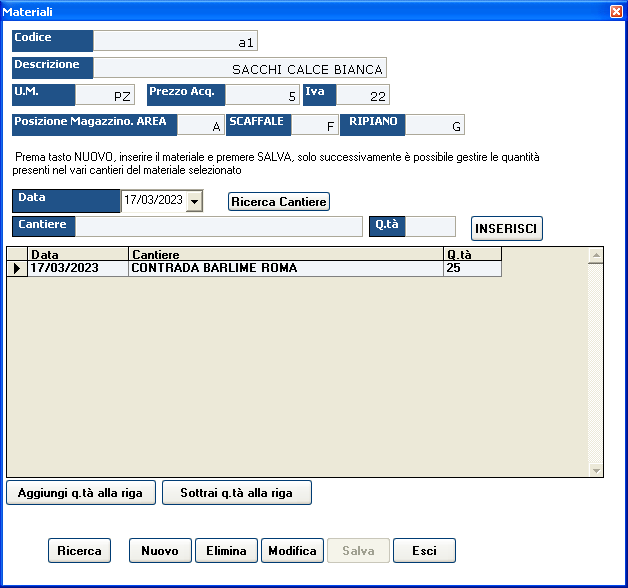Viewport: 628px width, 588px height.
Task: Click the Esci button
Action: [x=425, y=550]
